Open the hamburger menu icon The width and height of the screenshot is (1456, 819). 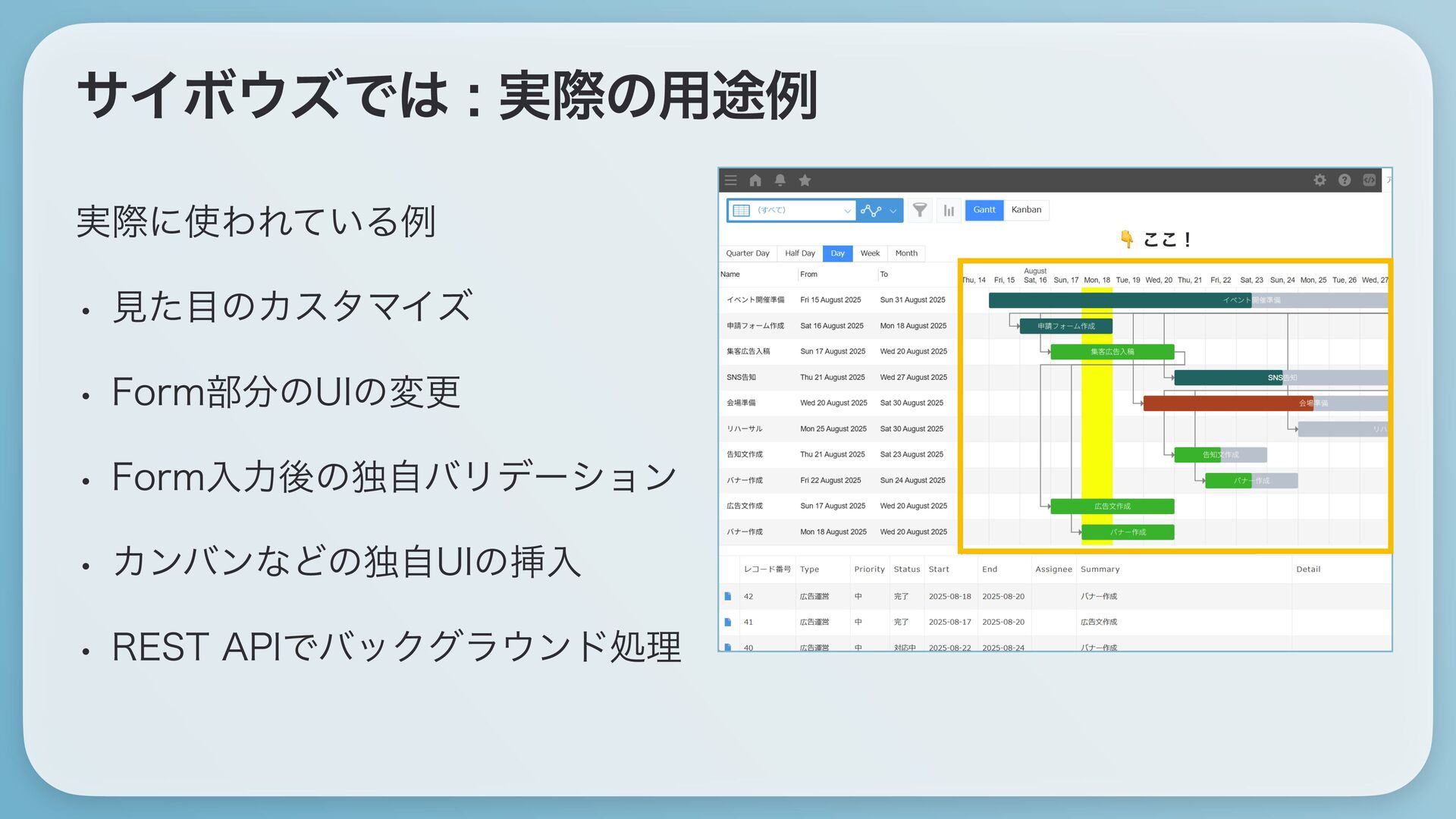730,180
